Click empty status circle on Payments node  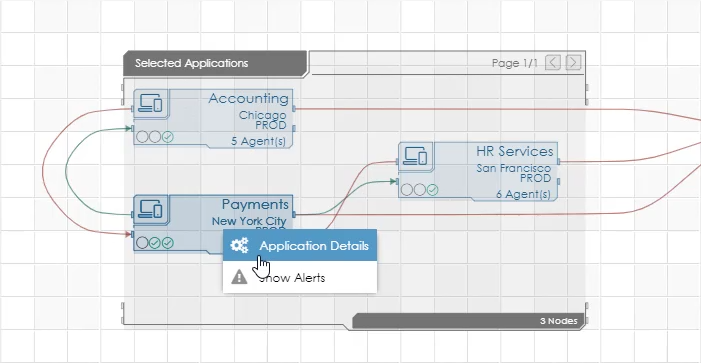(142, 243)
